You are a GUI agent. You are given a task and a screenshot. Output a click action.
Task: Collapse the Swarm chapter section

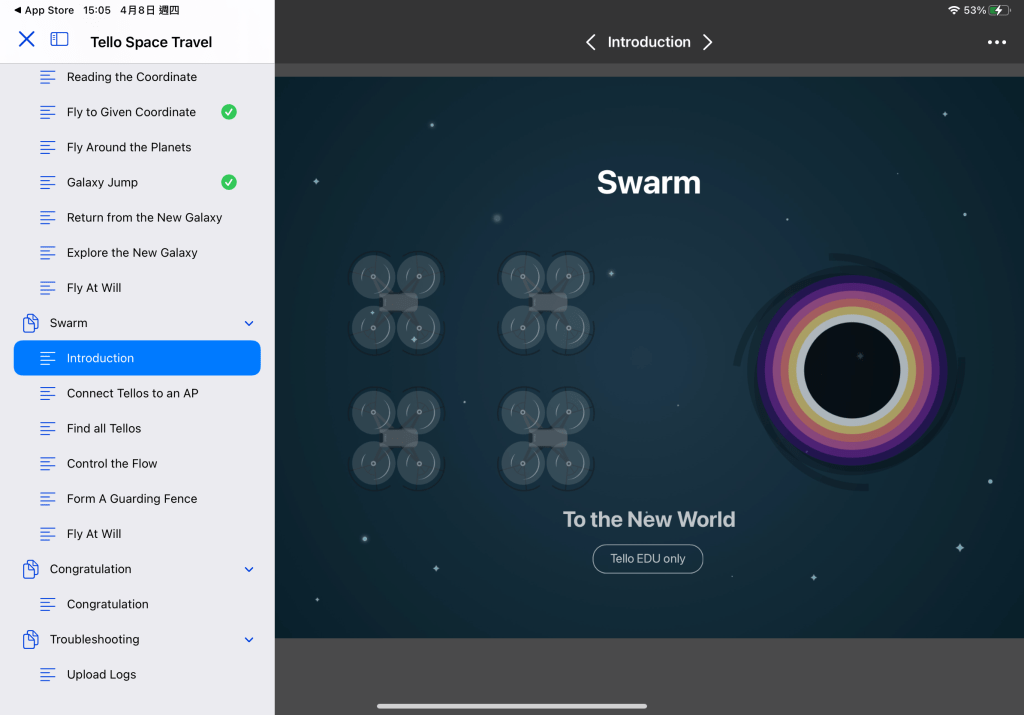tap(249, 323)
